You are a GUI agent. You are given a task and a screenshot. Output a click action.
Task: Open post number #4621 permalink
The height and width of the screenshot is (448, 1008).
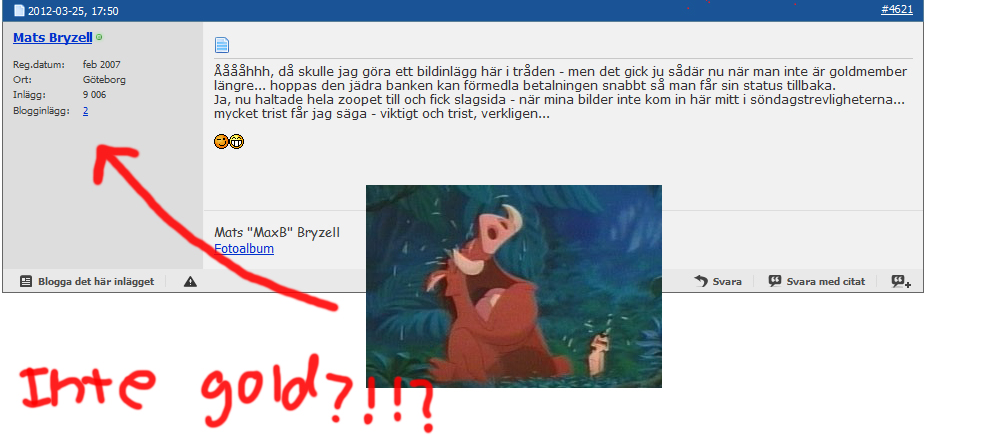point(896,10)
